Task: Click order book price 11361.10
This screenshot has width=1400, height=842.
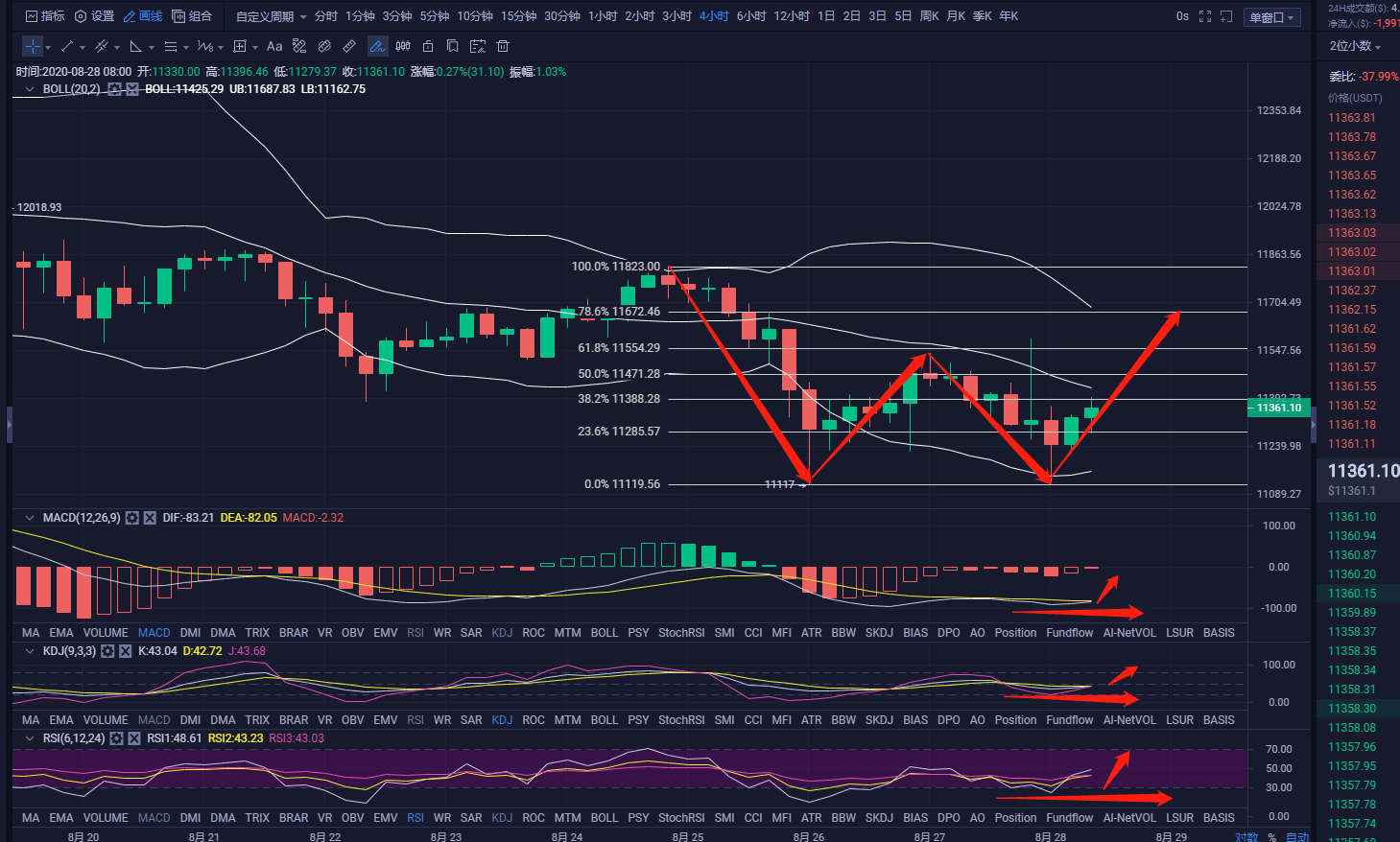Action: [x=1352, y=517]
